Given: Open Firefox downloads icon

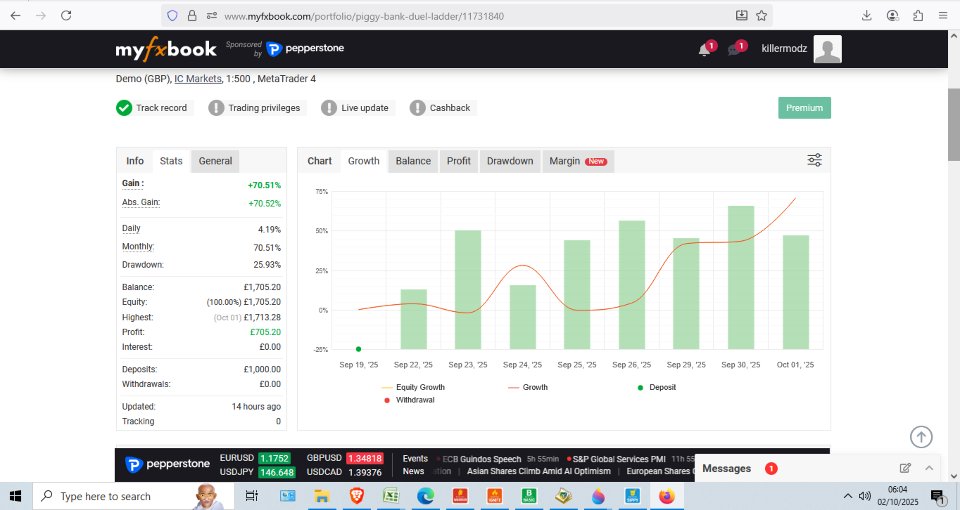Looking at the screenshot, I should click(866, 16).
